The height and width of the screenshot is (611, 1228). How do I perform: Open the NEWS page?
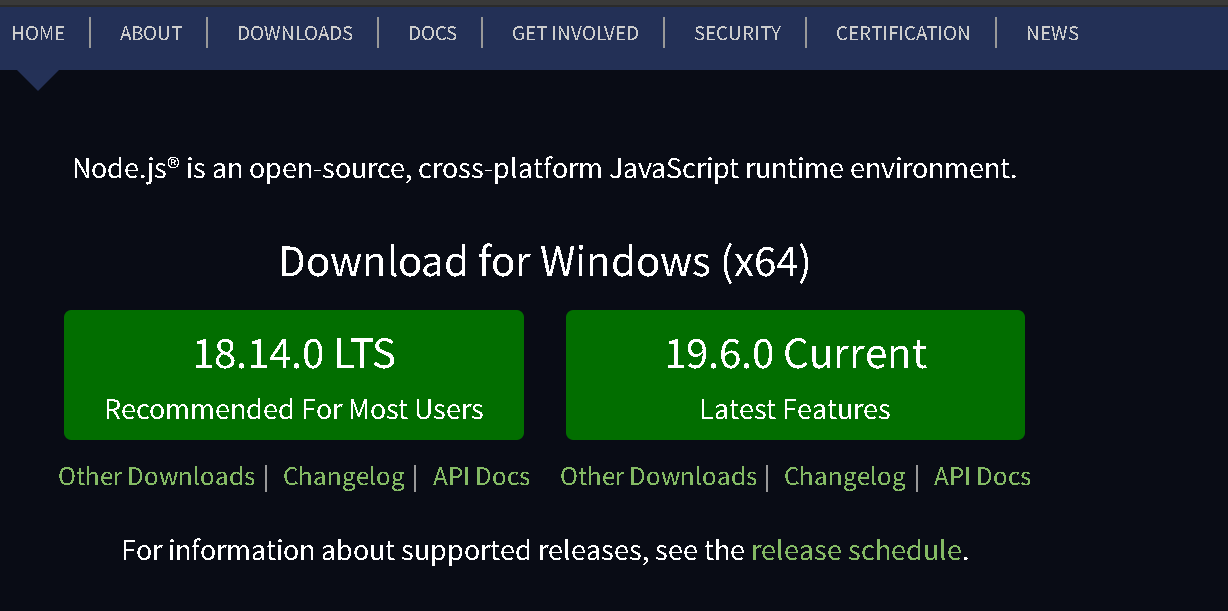pos(1052,33)
